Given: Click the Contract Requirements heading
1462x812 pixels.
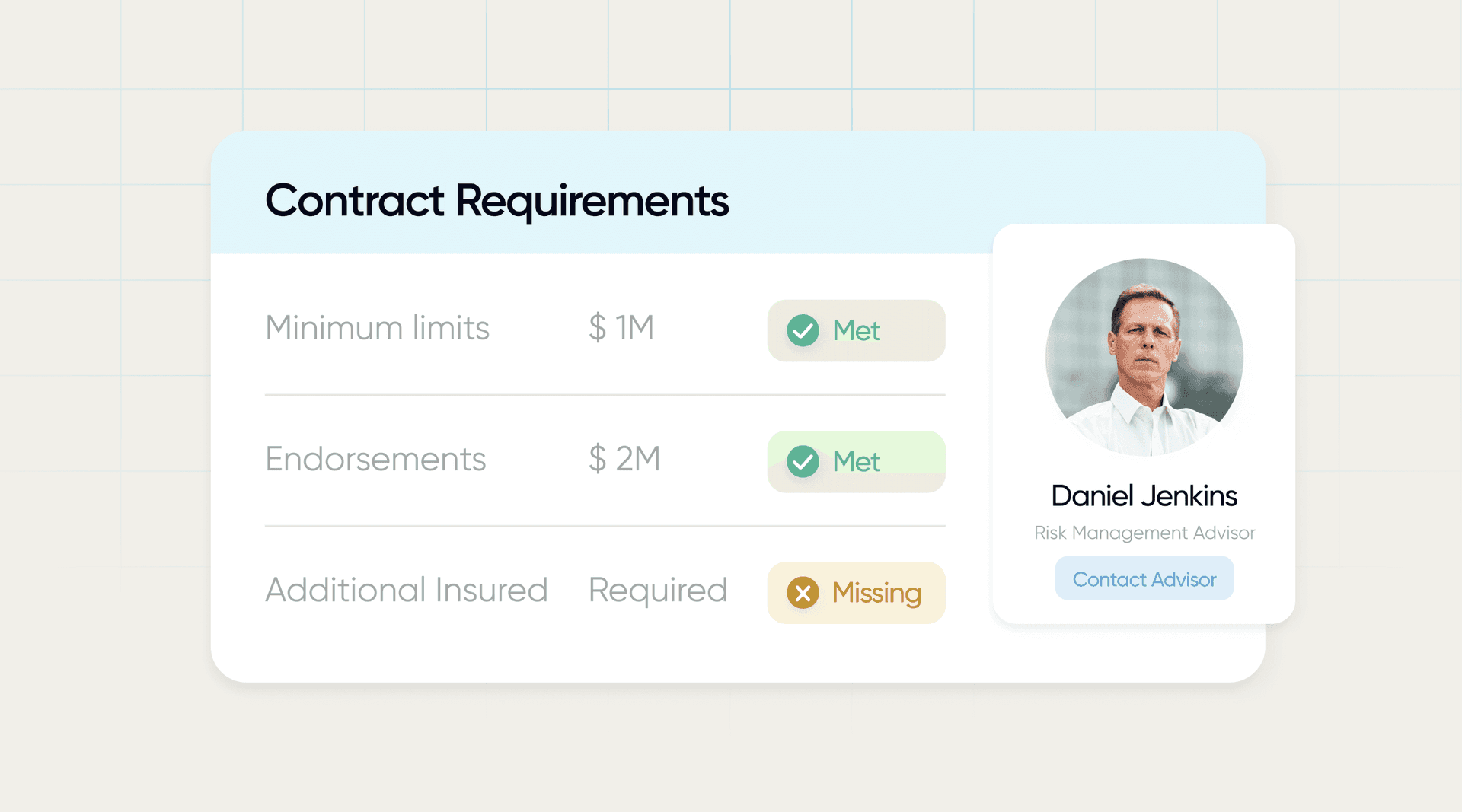Looking at the screenshot, I should [496, 201].
